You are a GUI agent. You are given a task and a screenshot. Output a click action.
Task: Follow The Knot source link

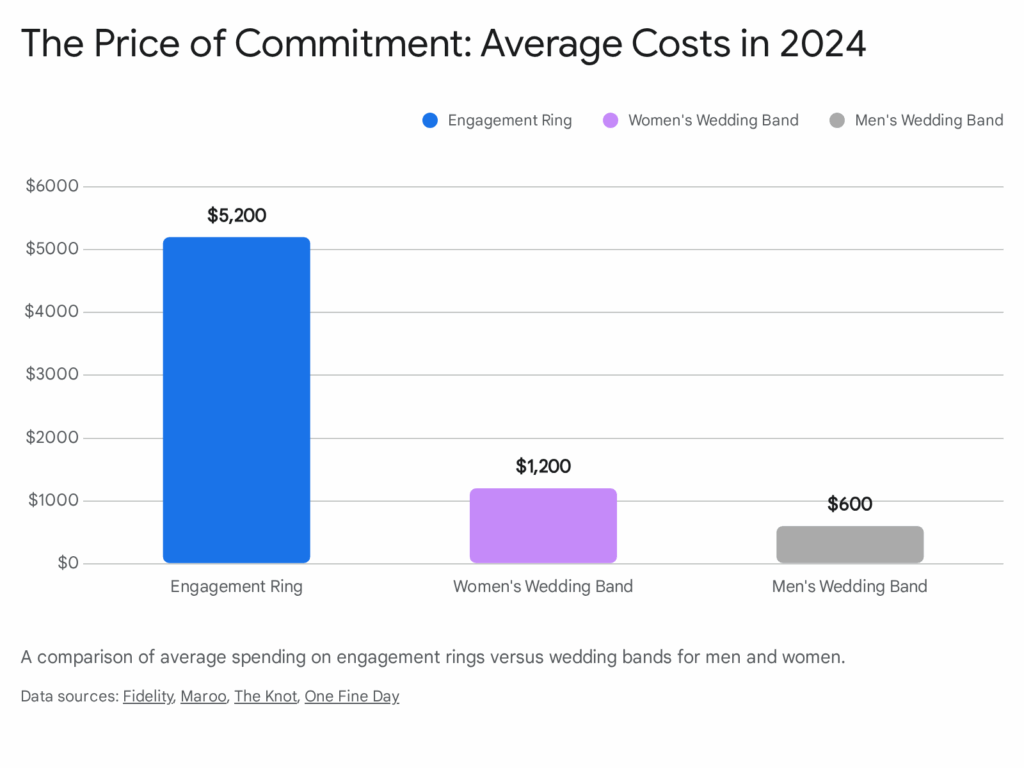pyautogui.click(x=265, y=697)
